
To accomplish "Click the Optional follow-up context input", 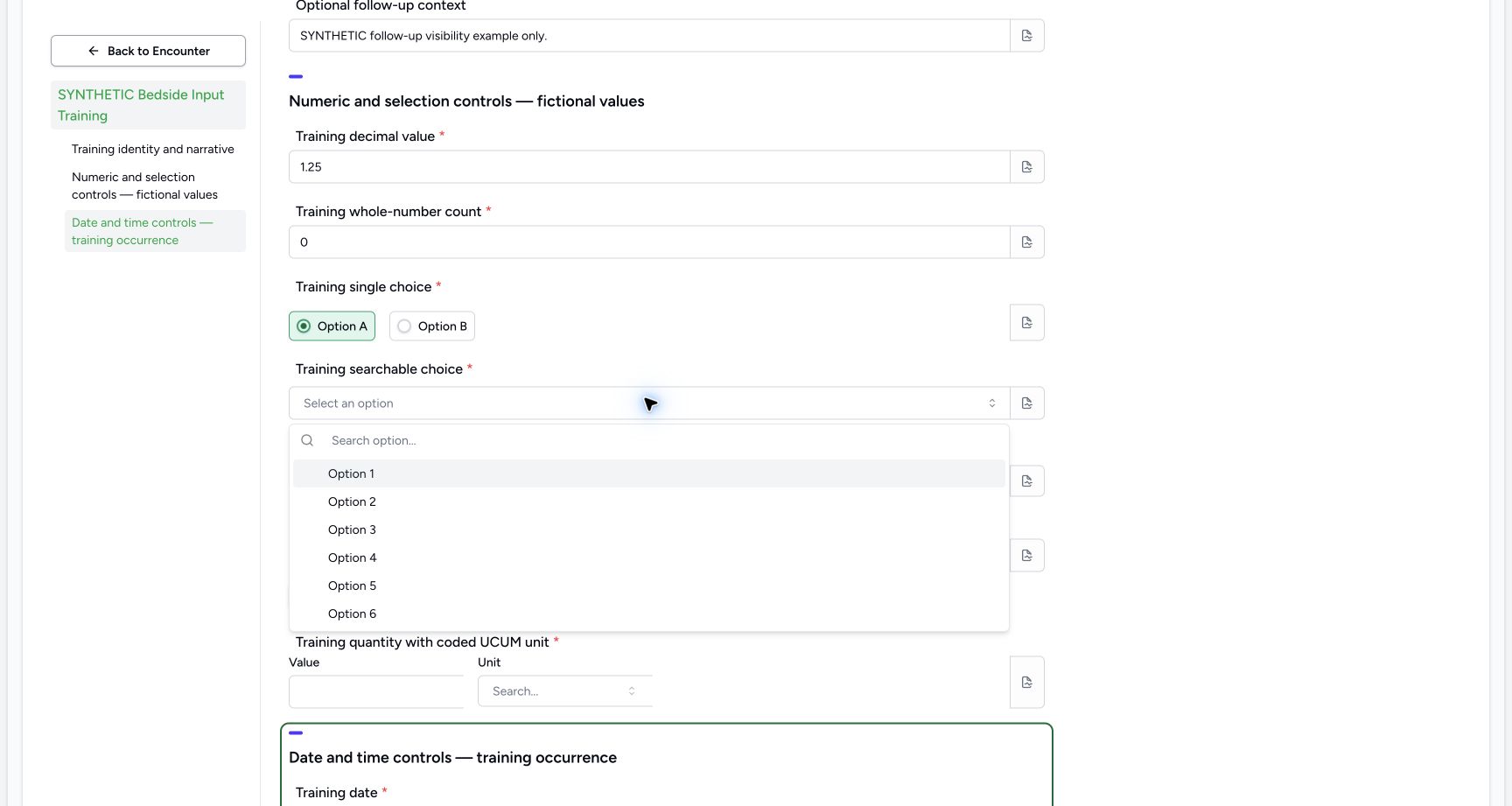I will coord(649,36).
